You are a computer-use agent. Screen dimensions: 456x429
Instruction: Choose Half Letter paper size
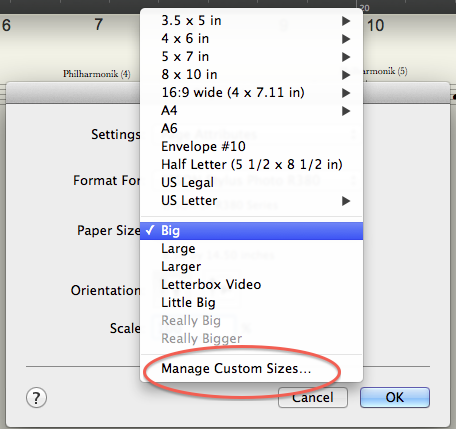tap(251, 165)
